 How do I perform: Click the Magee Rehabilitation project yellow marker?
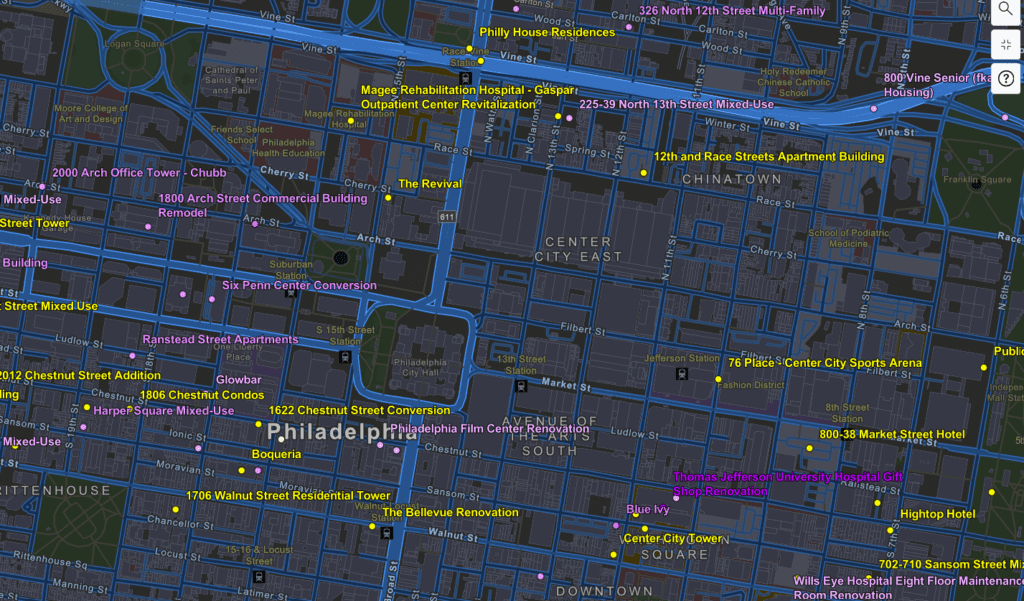[351, 121]
